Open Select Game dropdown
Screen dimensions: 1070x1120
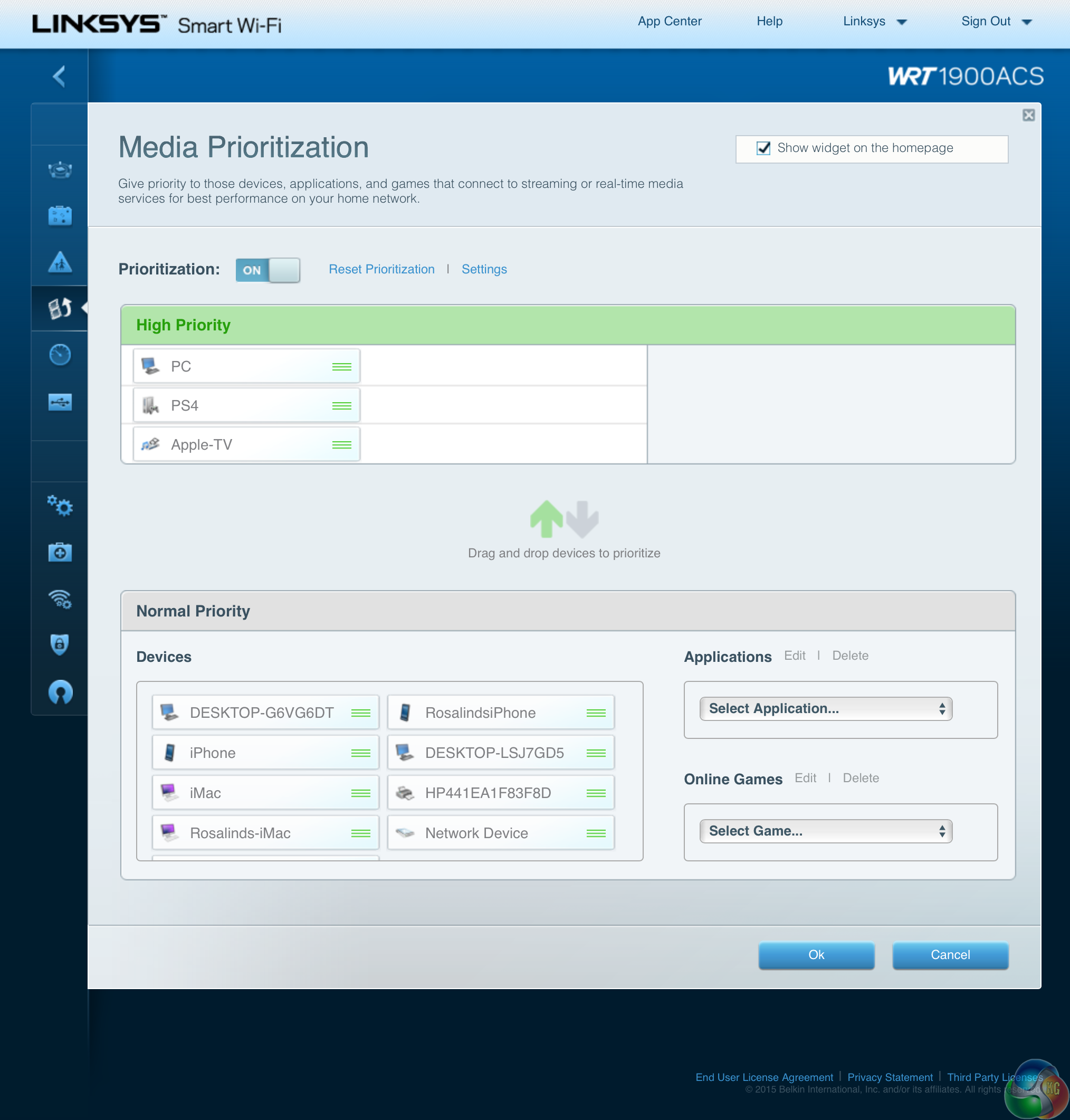click(x=825, y=831)
